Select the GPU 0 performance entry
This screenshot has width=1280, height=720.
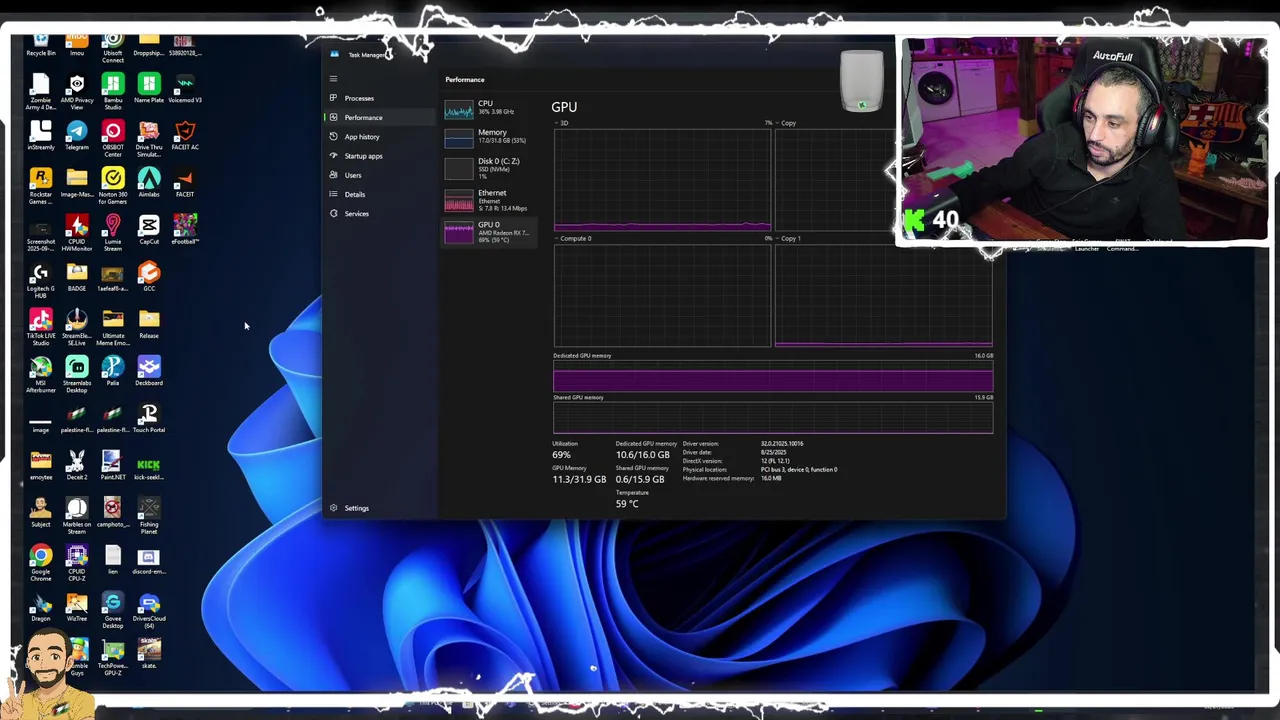(x=490, y=232)
